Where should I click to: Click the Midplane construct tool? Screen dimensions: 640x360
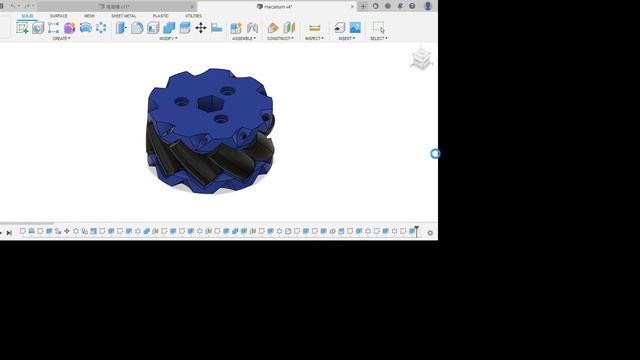click(x=289, y=28)
